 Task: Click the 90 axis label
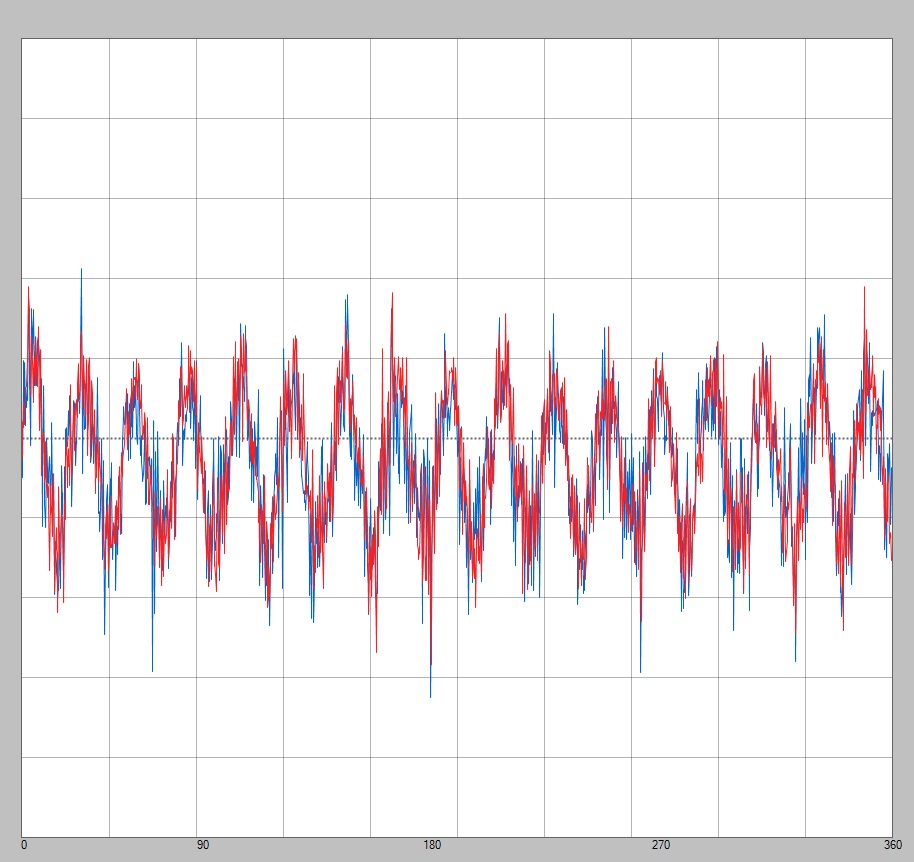pyautogui.click(x=202, y=845)
